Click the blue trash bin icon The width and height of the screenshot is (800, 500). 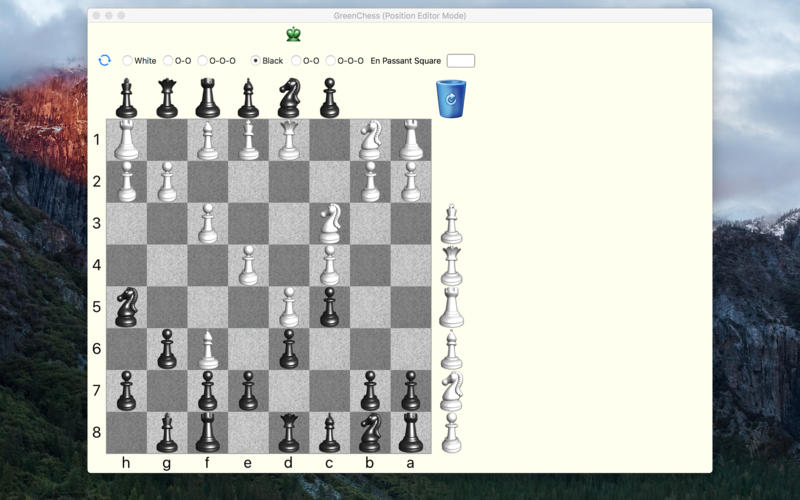point(451,99)
